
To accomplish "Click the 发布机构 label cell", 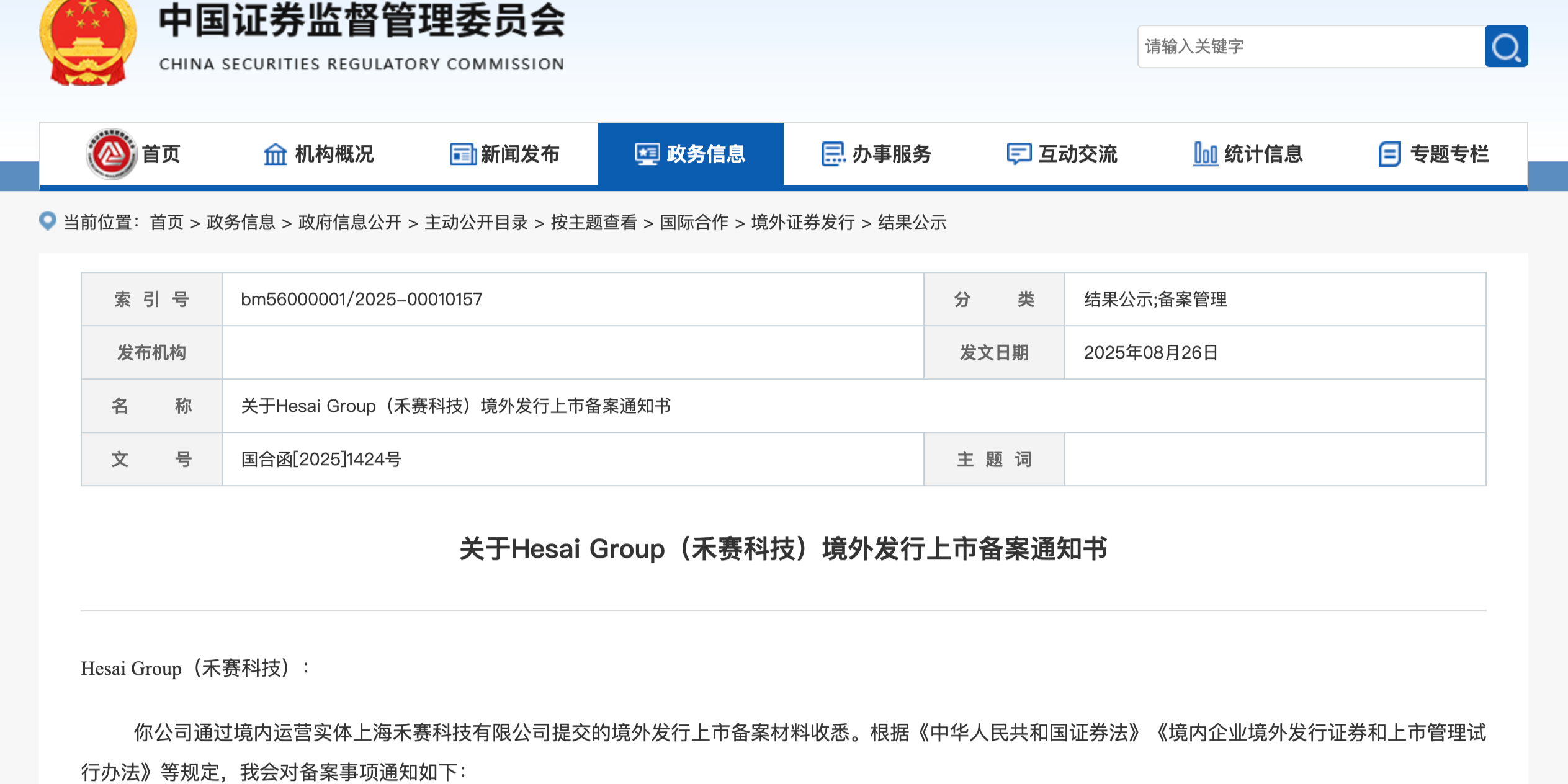I will (x=151, y=352).
